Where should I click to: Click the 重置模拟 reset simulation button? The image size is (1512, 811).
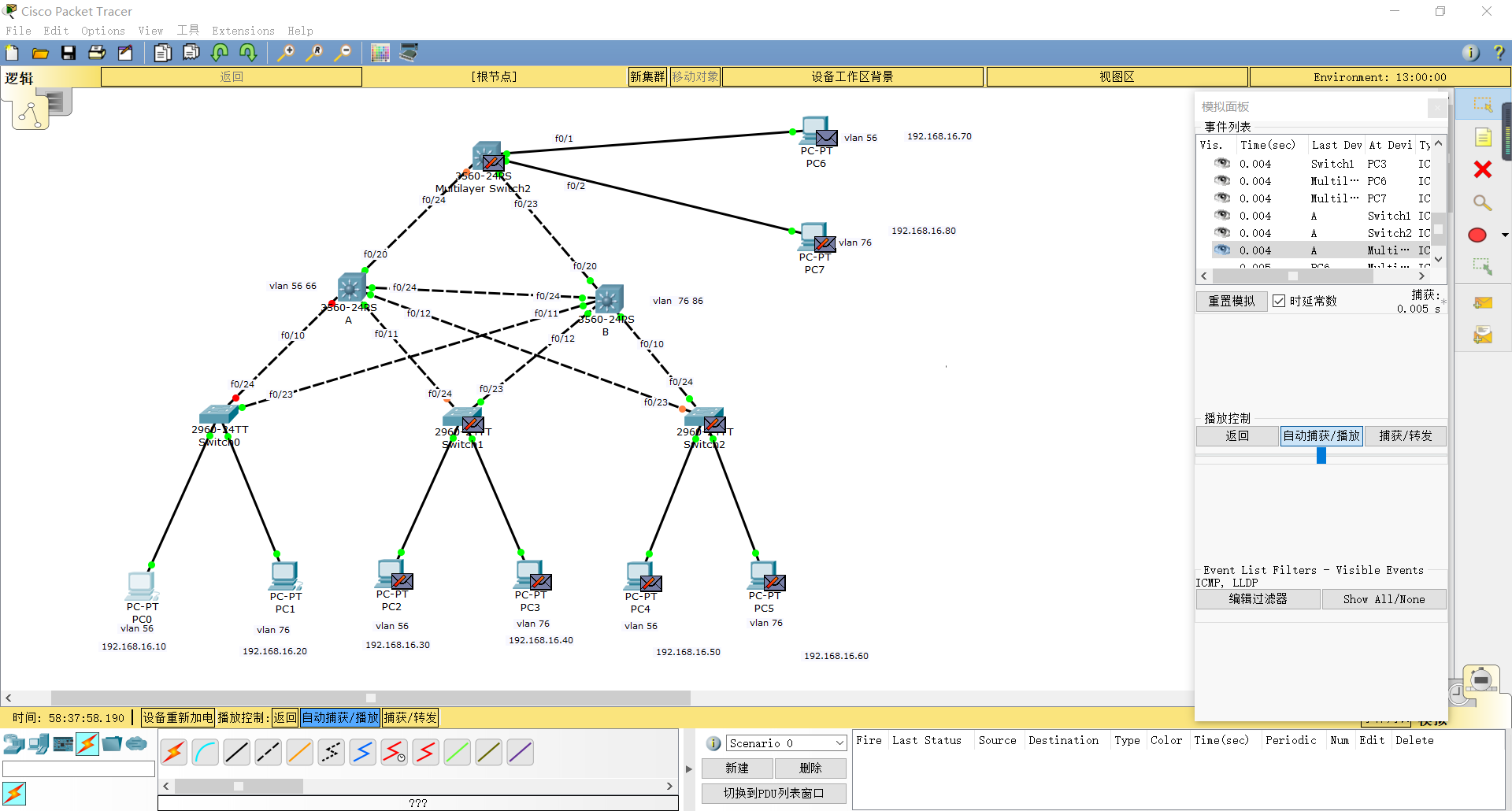pos(1232,301)
